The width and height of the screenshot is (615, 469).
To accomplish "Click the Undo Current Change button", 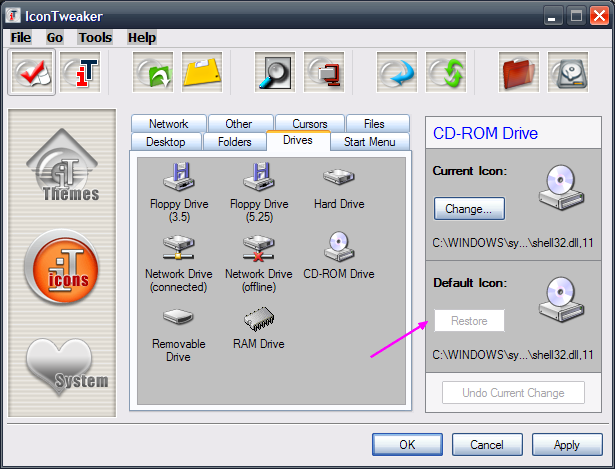I will [513, 393].
